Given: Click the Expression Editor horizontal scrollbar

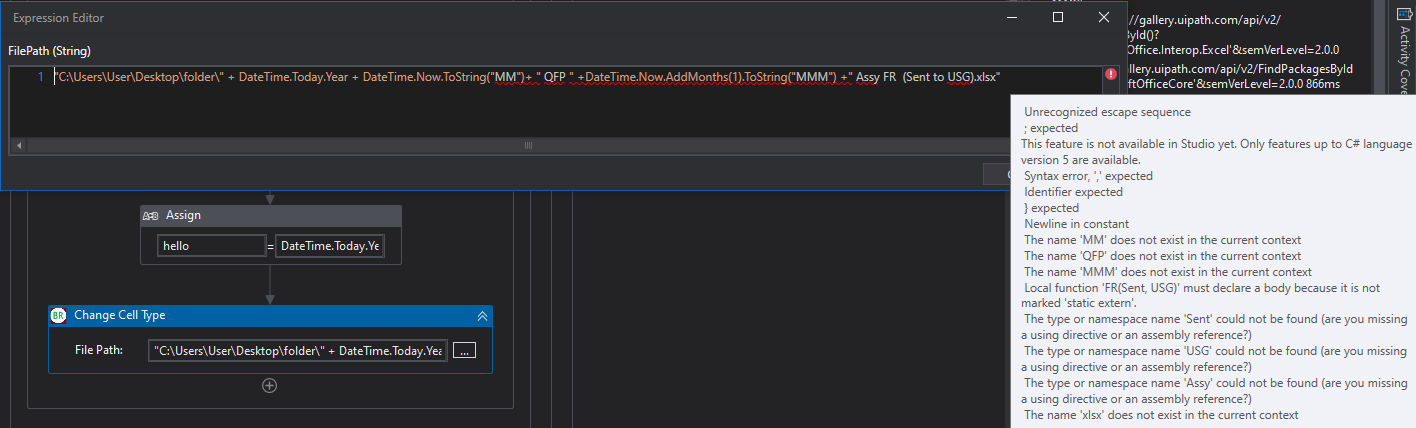Looking at the screenshot, I should pyautogui.click(x=529, y=146).
